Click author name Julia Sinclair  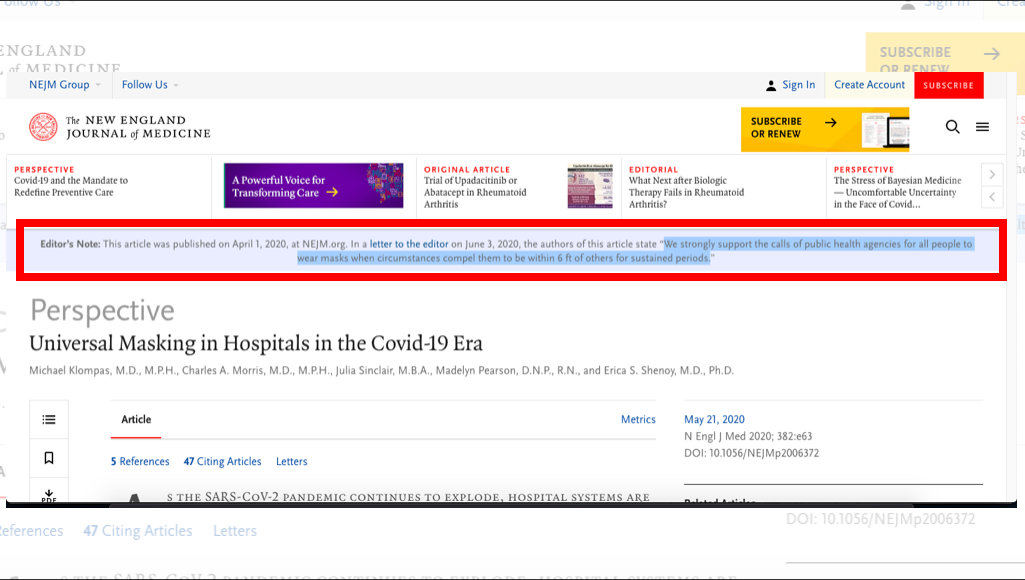coord(365,371)
